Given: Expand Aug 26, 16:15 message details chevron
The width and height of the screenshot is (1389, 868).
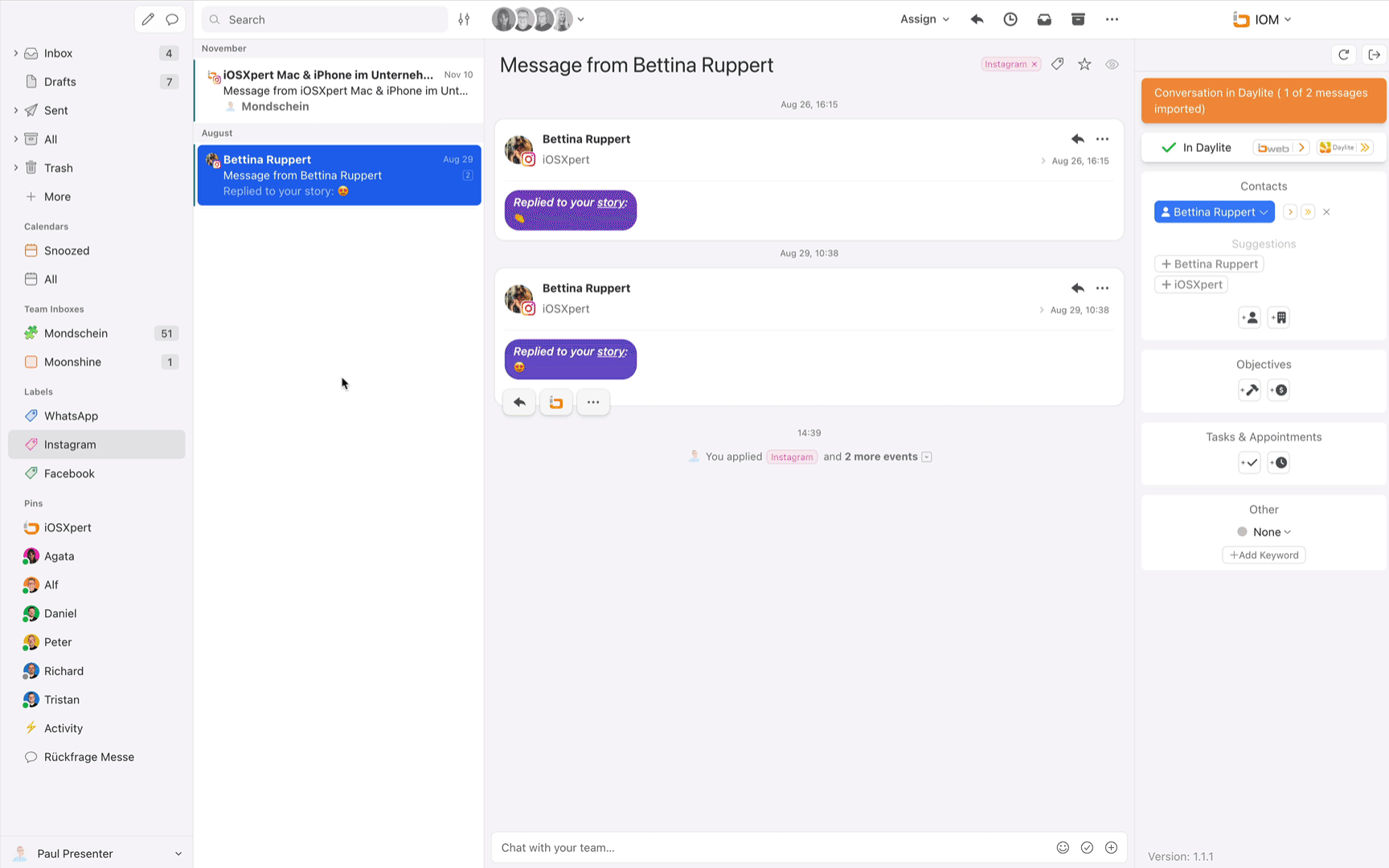Looking at the screenshot, I should coord(1043,161).
